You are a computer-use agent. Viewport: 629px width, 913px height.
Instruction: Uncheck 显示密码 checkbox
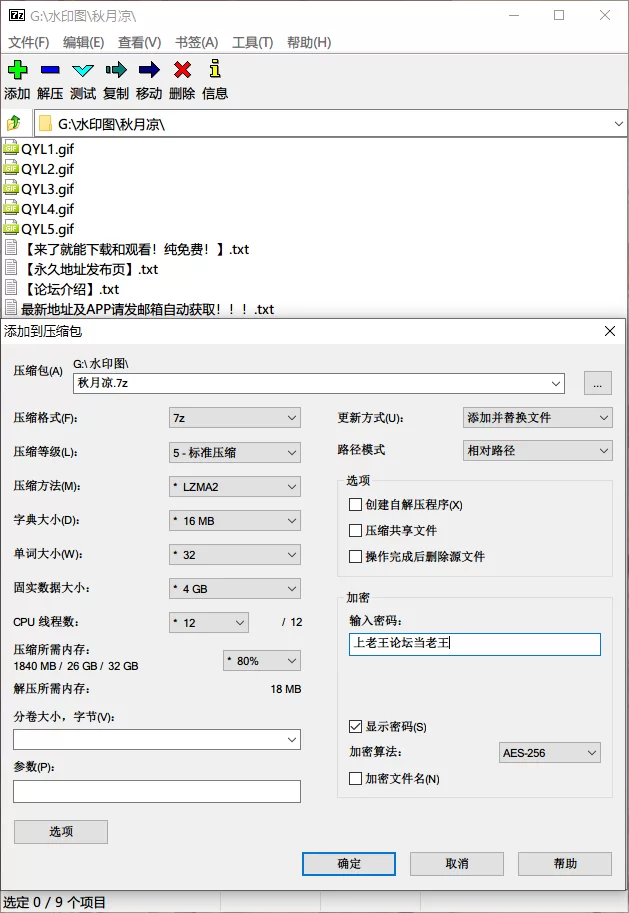[x=355, y=726]
